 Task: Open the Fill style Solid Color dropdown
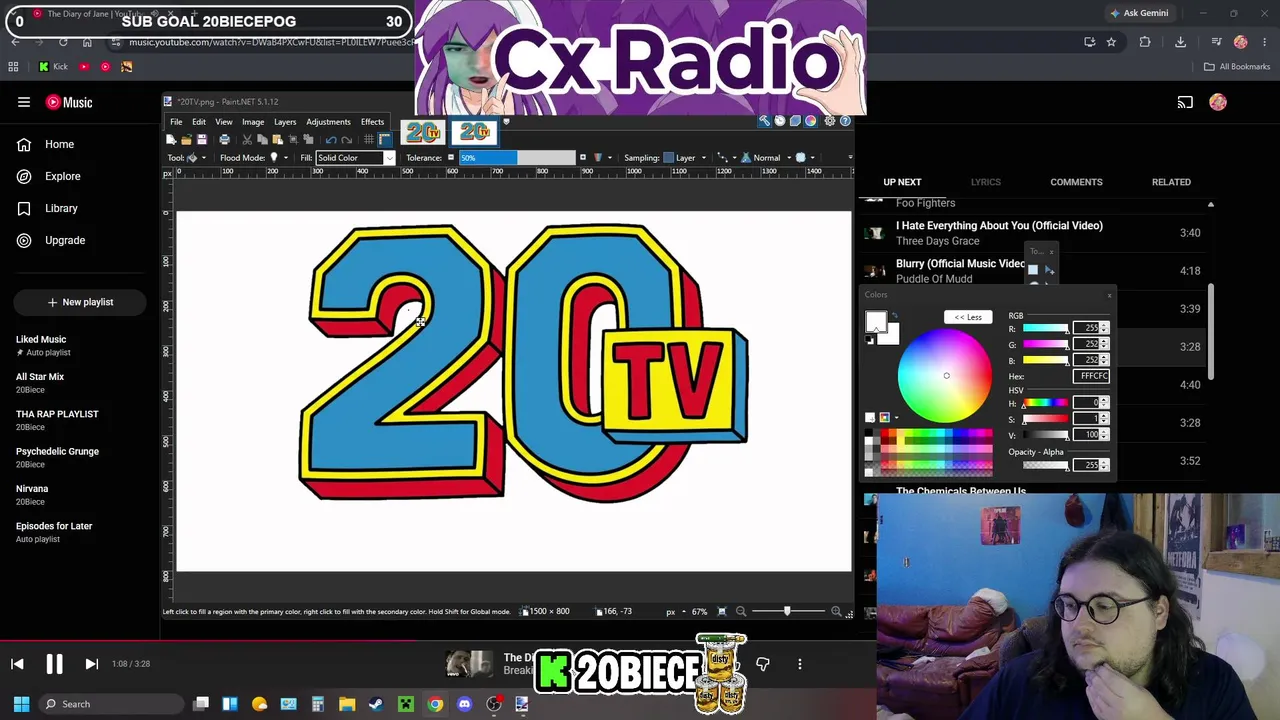(355, 158)
